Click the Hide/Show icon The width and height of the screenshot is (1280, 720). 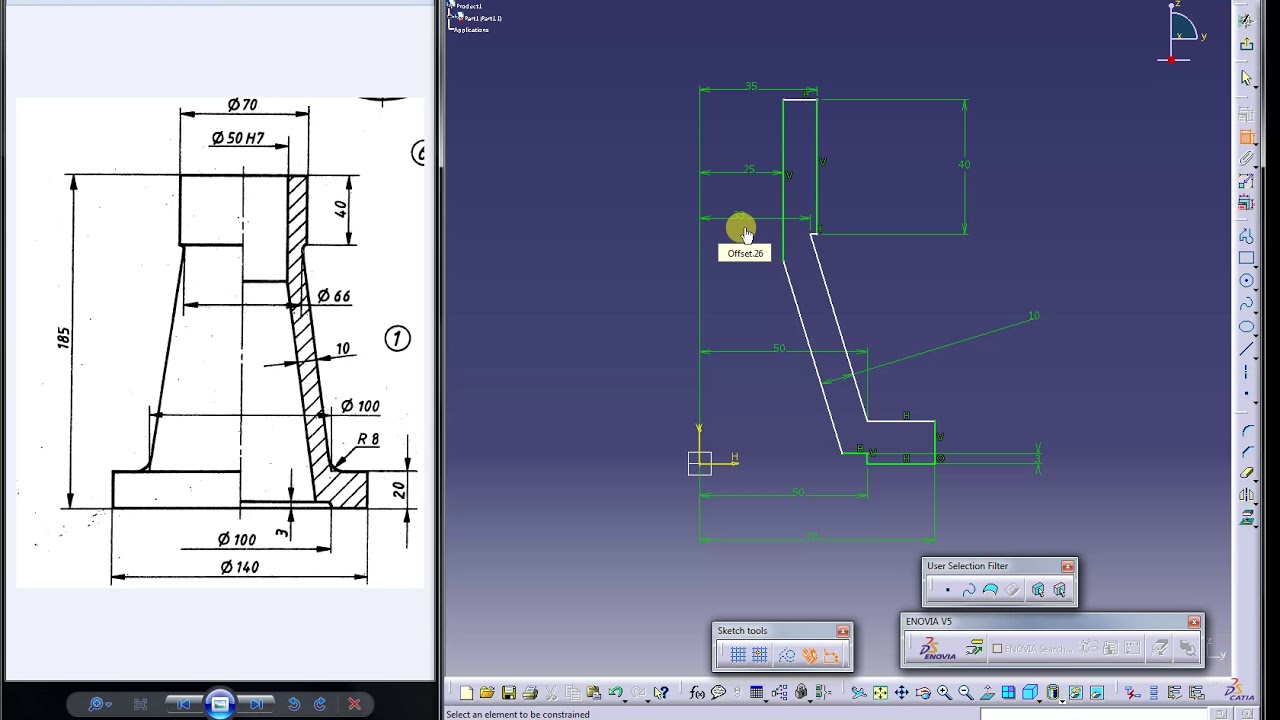1075,692
